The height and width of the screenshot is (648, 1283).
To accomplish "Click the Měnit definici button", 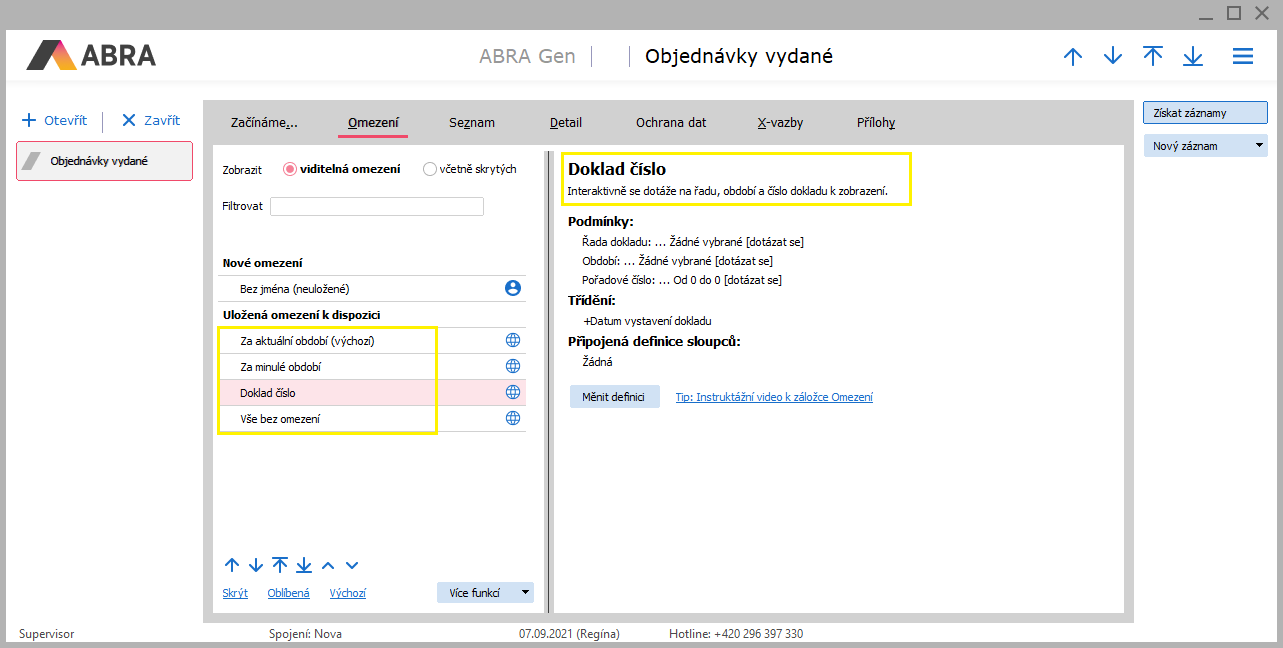I will click(x=614, y=397).
